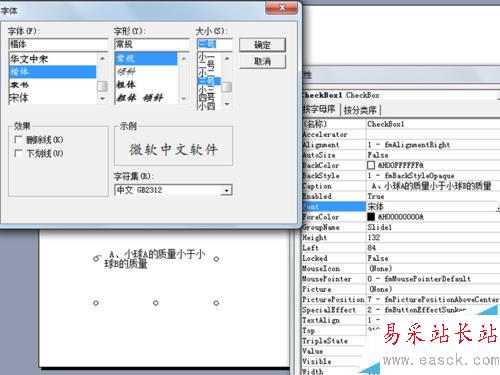500x375 pixels.
Task: Click the ForeColor black color swatch
Action: (x=371, y=217)
